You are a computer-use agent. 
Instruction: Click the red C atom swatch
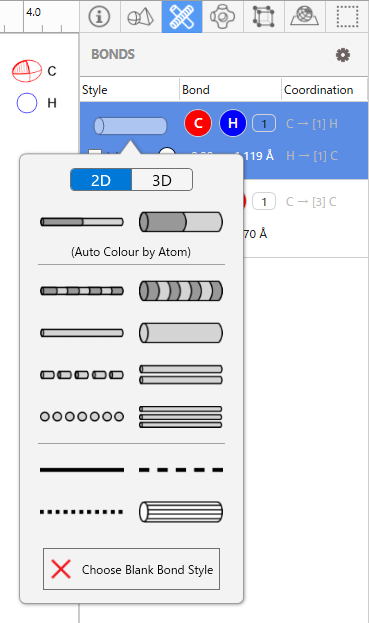[x=198, y=124]
